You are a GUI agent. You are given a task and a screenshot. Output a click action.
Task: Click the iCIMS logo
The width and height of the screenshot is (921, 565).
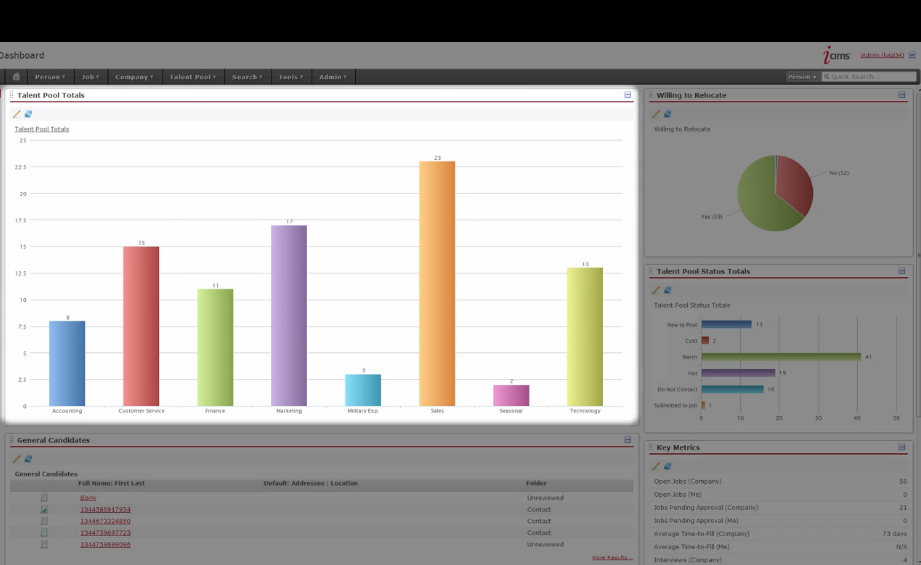pos(836,55)
